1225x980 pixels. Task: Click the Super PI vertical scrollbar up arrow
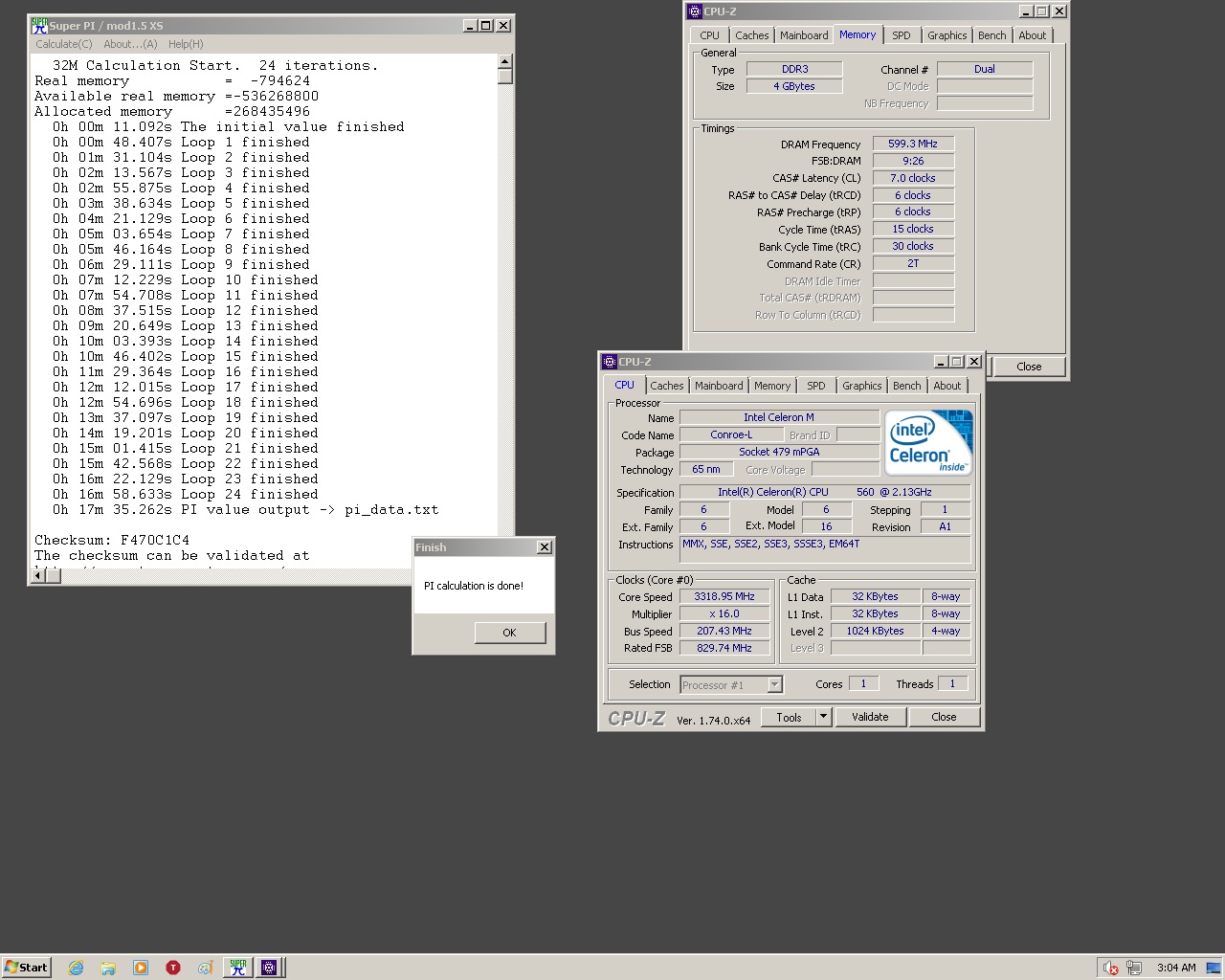[505, 61]
